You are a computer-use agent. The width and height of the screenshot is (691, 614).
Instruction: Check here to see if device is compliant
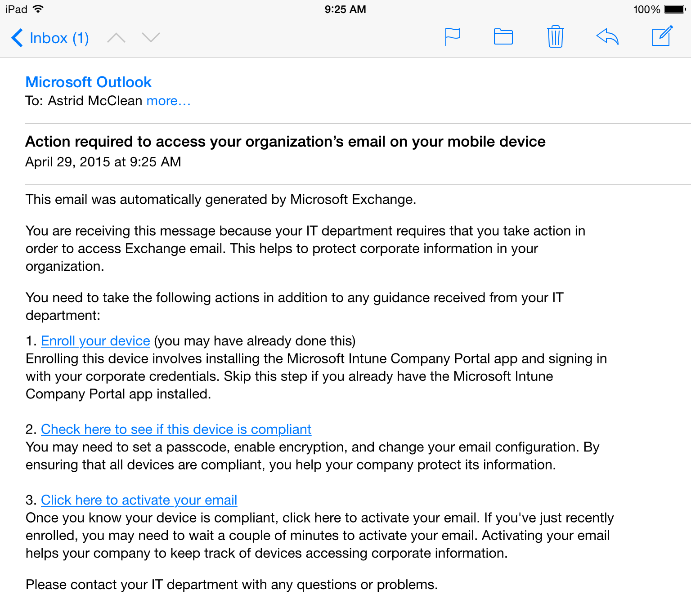176,429
